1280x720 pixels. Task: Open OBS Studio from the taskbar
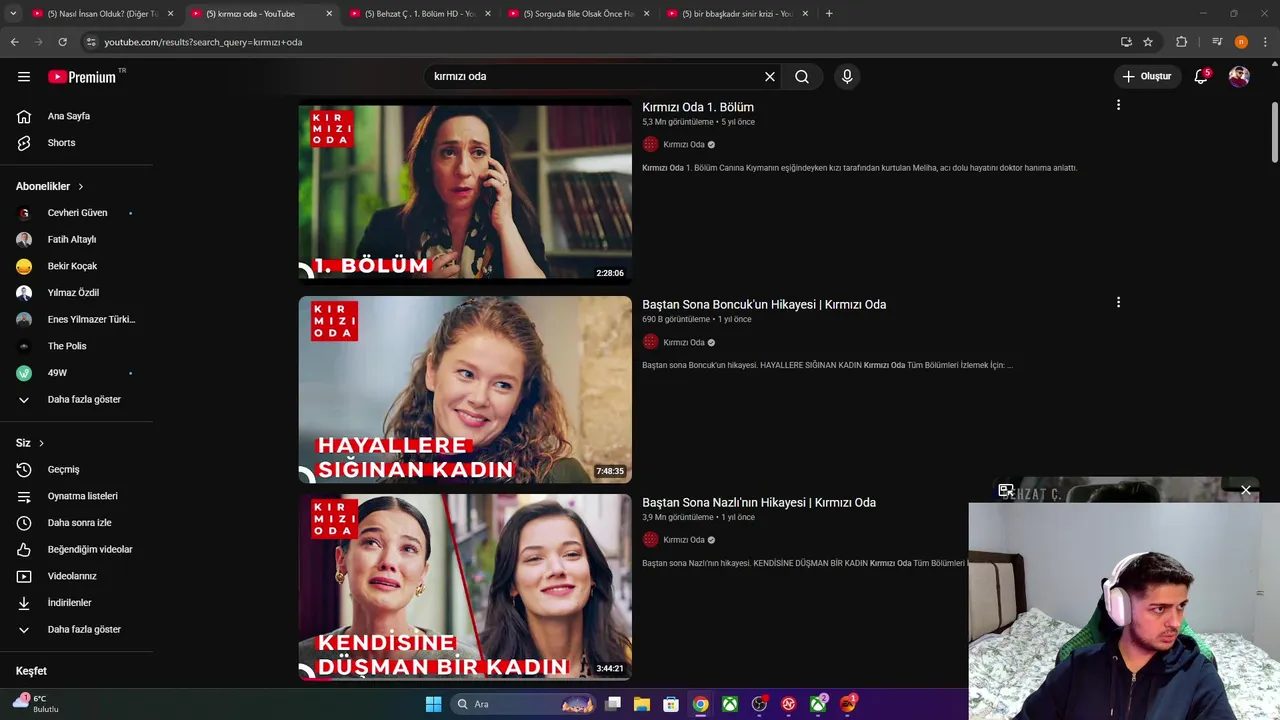[759, 704]
